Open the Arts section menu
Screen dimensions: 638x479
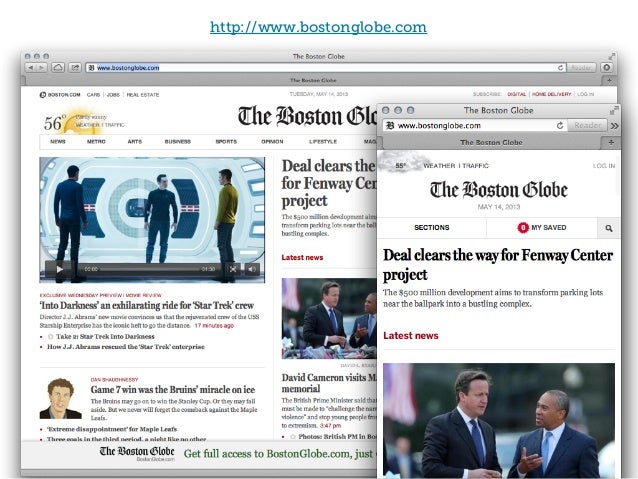[x=135, y=142]
